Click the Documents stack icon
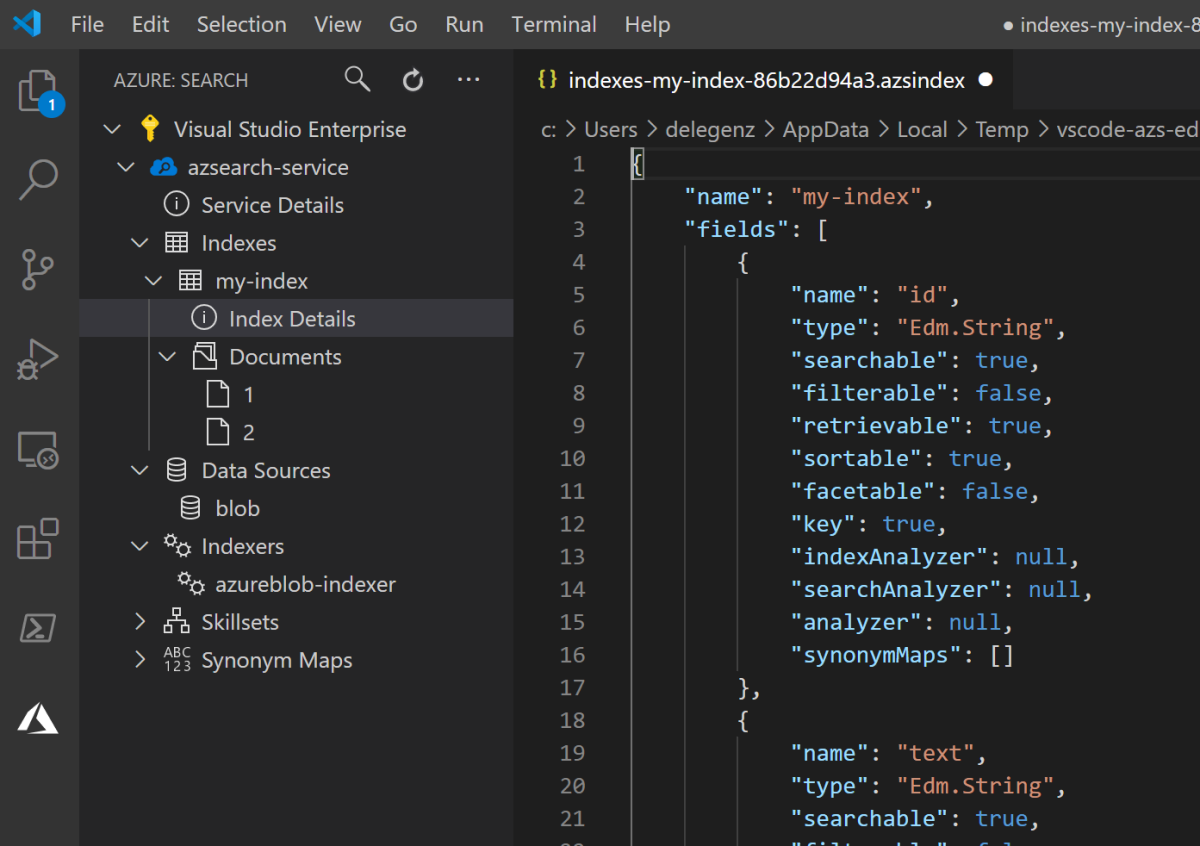Screen dimensions: 1200x846 204,356
